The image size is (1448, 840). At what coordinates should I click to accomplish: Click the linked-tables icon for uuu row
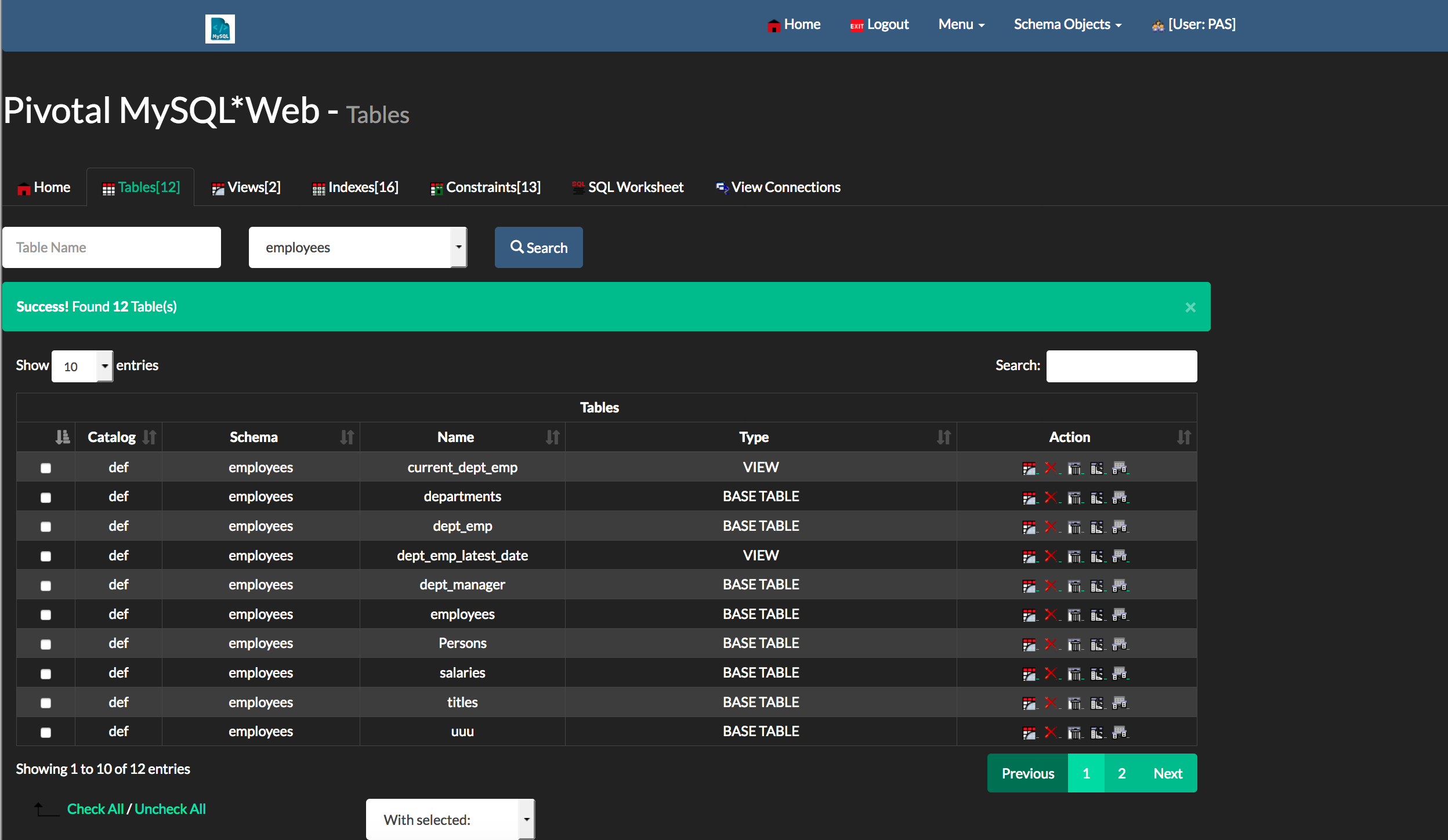(1120, 733)
